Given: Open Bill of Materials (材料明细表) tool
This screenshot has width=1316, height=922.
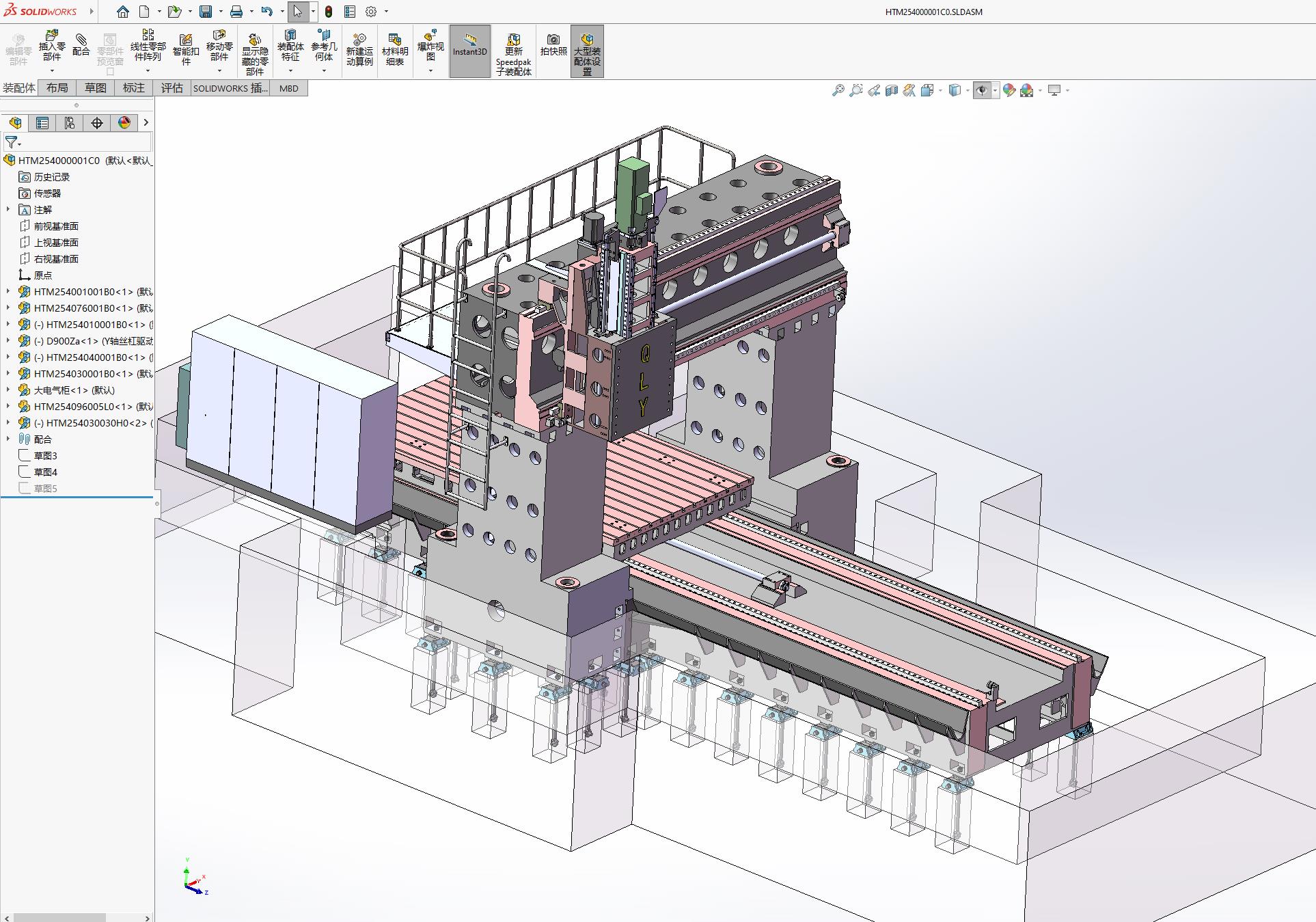Looking at the screenshot, I should click(x=394, y=40).
